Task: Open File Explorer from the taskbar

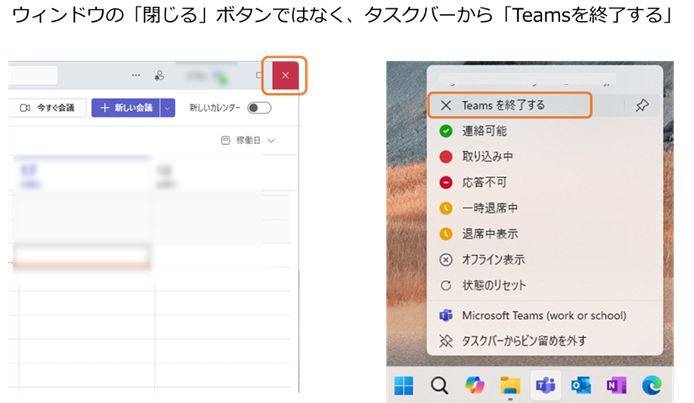Action: click(510, 386)
